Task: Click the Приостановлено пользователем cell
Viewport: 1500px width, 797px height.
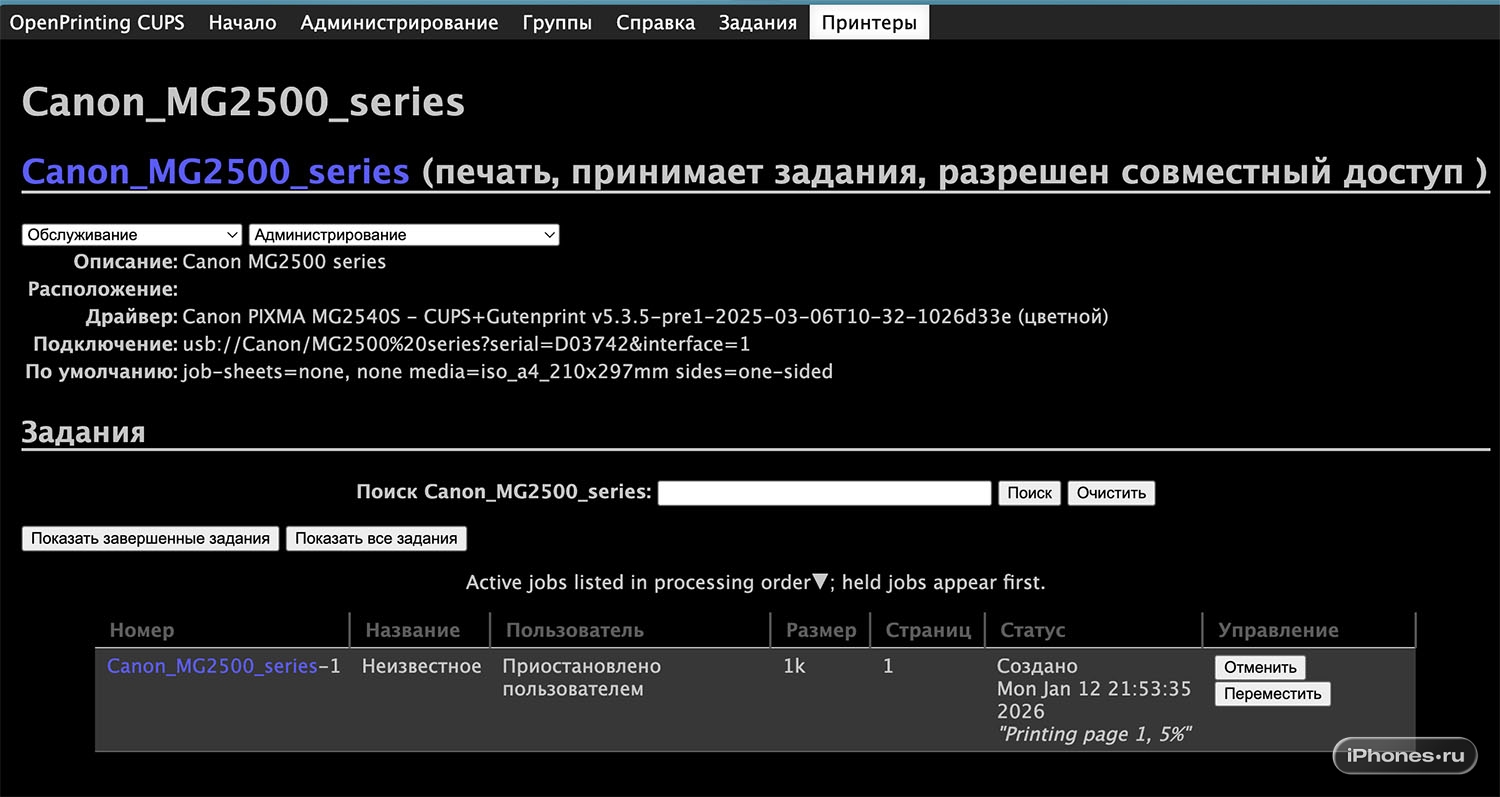Action: (582, 677)
